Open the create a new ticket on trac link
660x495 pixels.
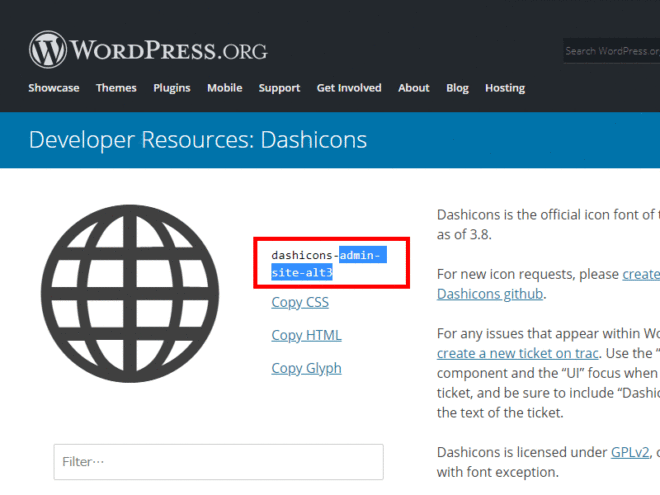pos(517,353)
